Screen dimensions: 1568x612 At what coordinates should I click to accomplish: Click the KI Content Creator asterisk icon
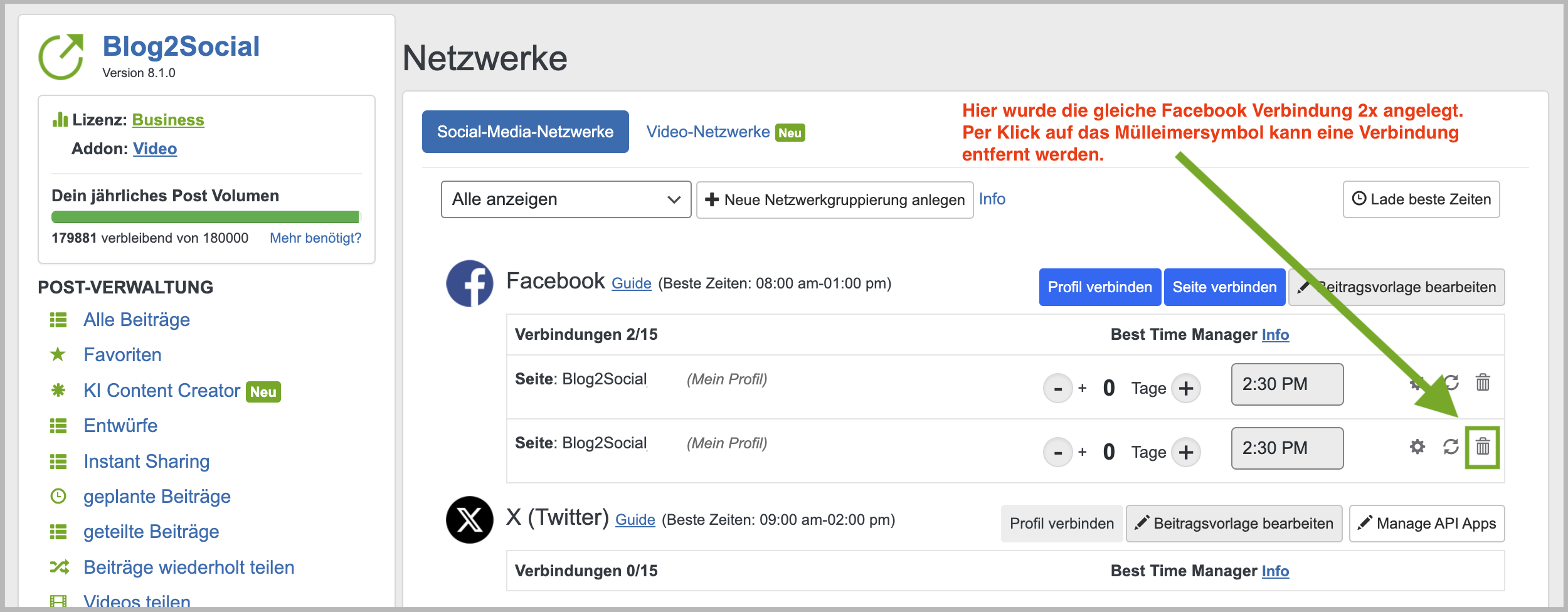pyautogui.click(x=58, y=391)
